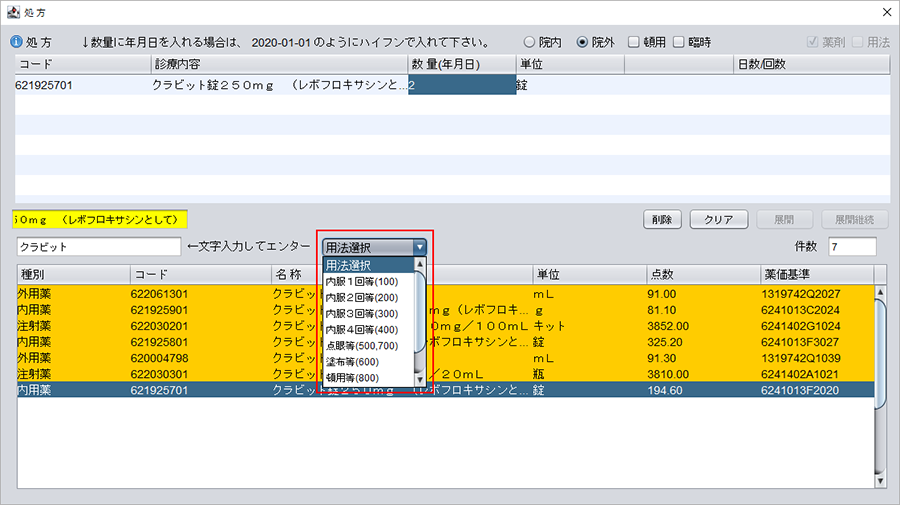Click the 名称 column header
Viewport: 900px width, 505px height.
coord(402,274)
